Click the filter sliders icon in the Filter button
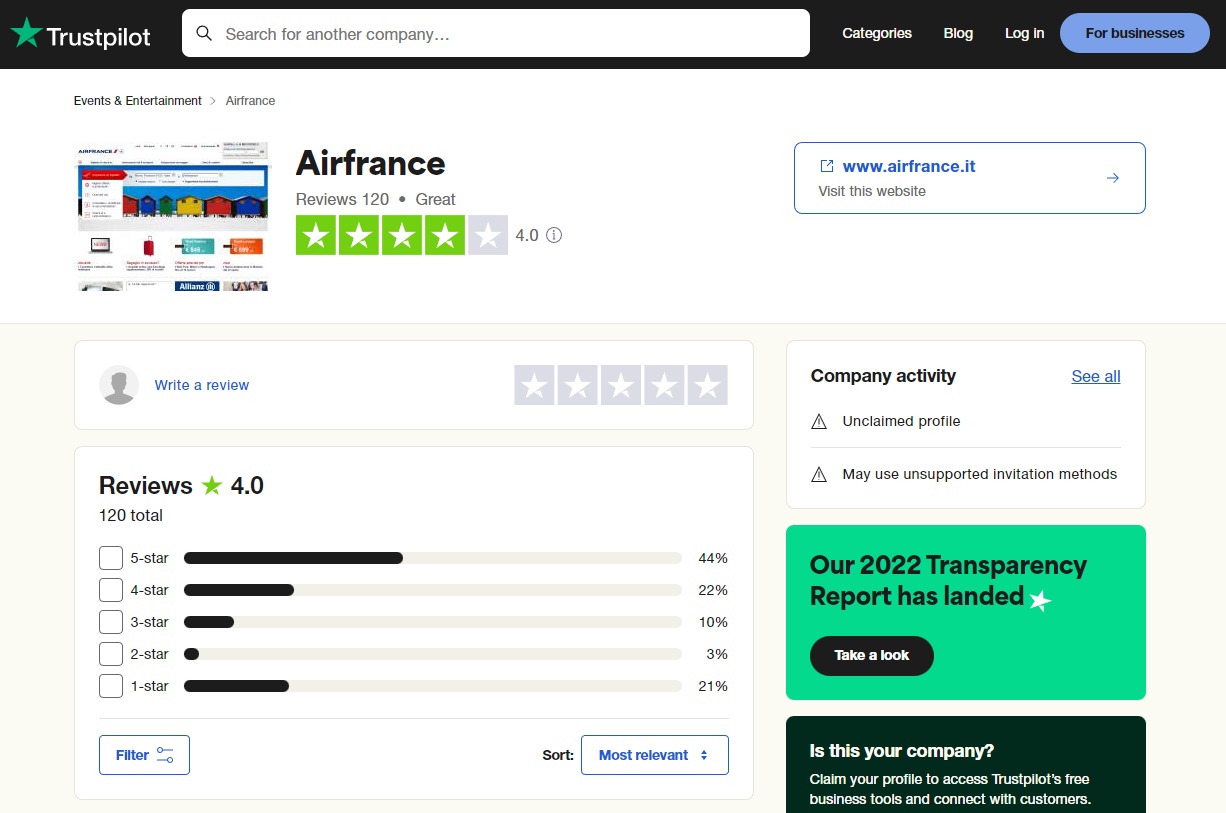The height and width of the screenshot is (813, 1226). coord(165,755)
